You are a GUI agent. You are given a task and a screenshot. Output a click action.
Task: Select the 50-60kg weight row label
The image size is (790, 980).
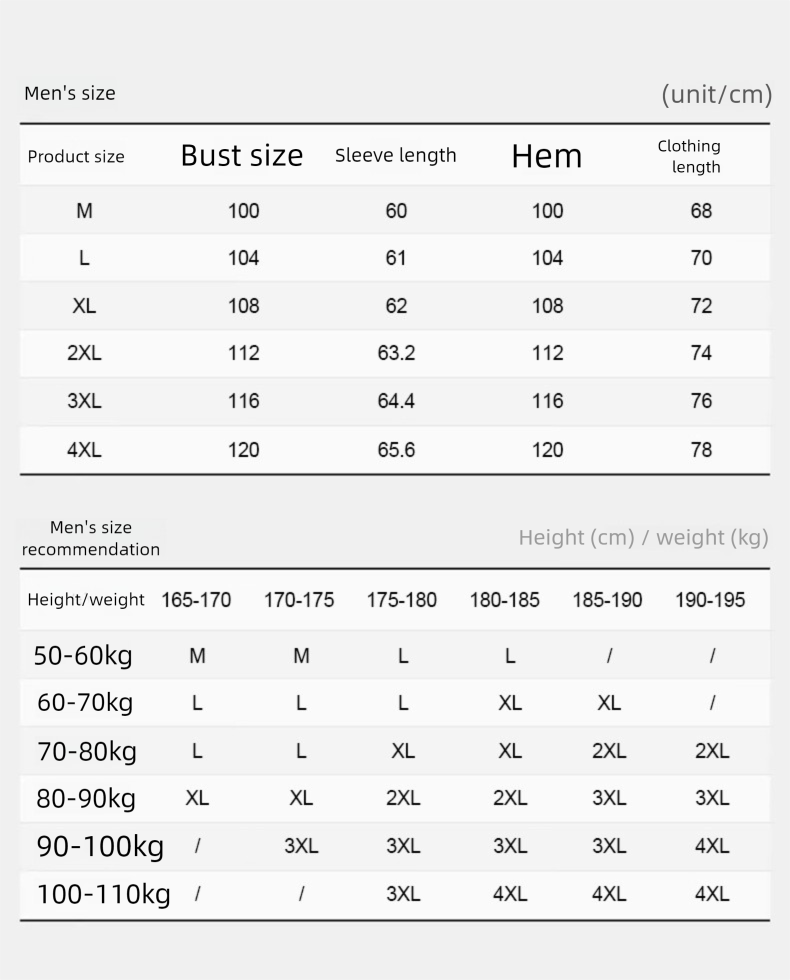pyautogui.click(x=83, y=656)
